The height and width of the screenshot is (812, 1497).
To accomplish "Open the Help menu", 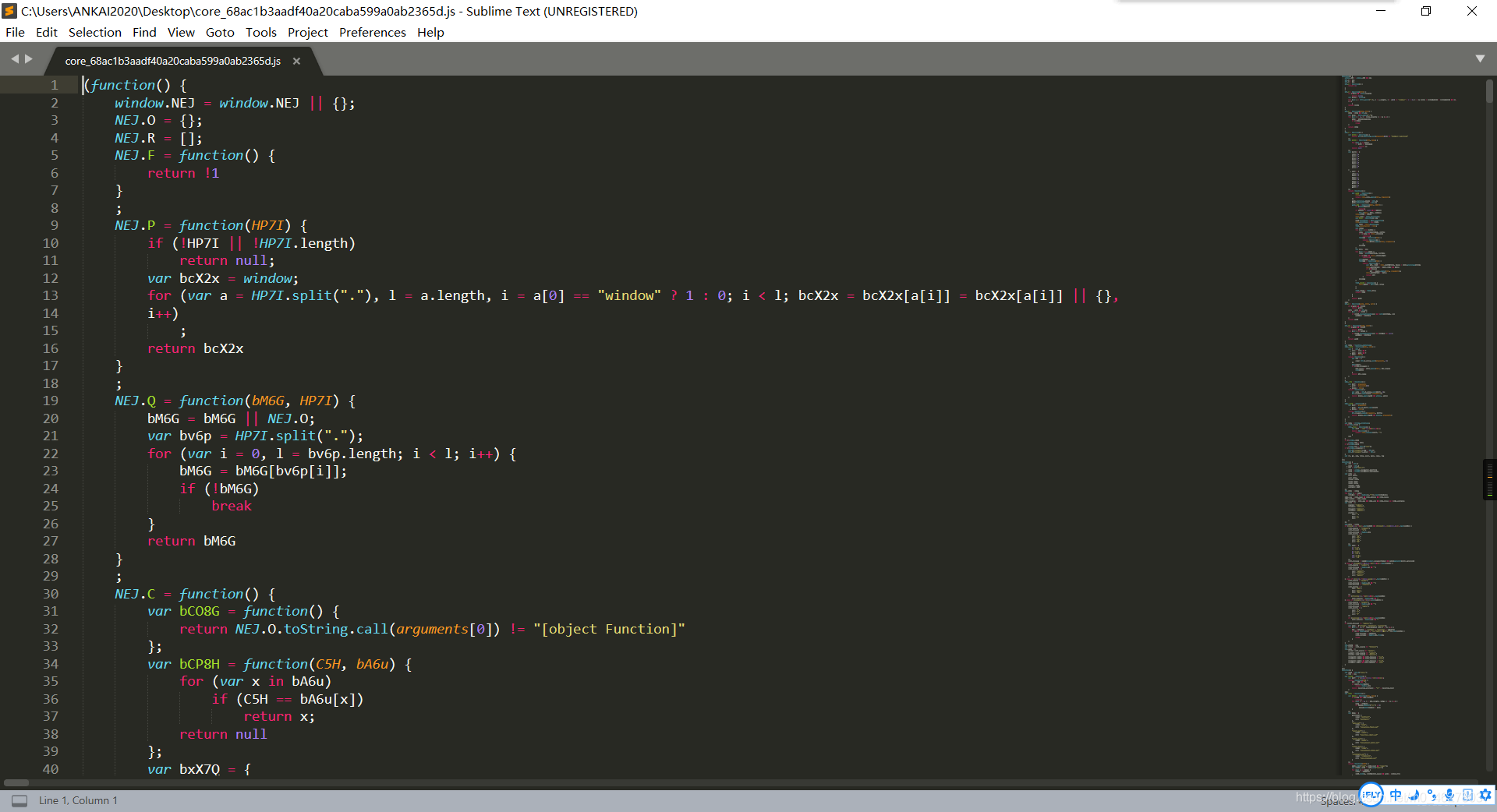I will 430,32.
